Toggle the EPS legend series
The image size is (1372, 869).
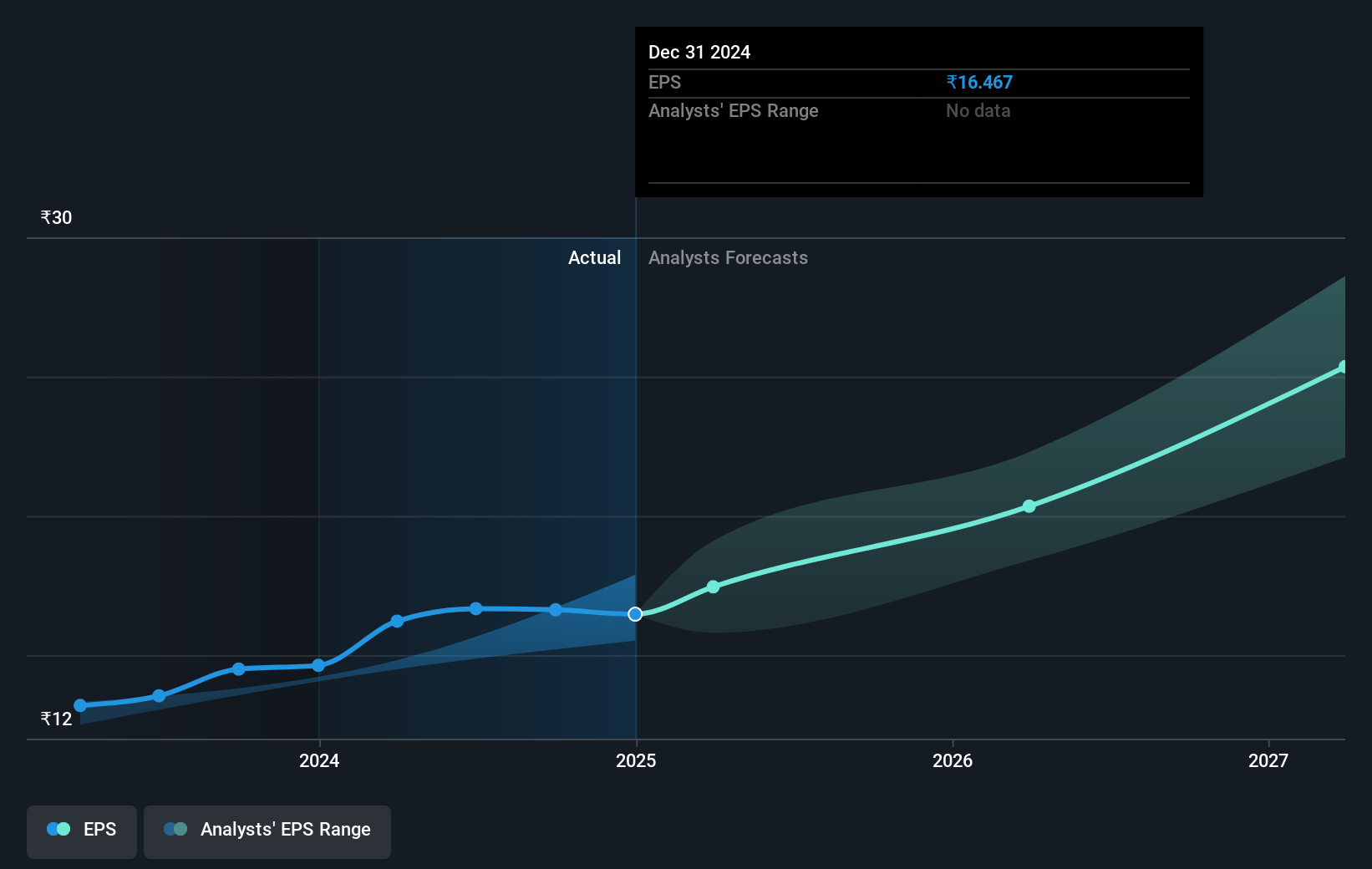point(82,831)
